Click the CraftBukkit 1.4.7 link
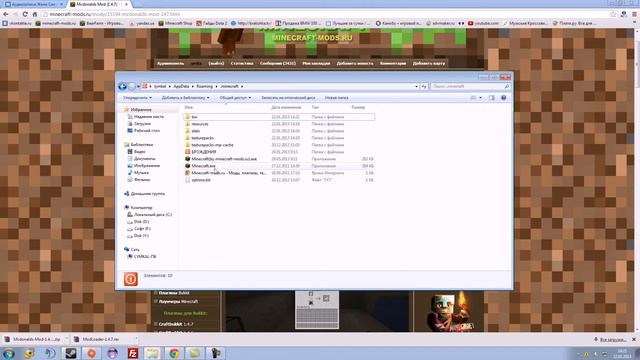This screenshot has height=360, width=640. coord(176,324)
